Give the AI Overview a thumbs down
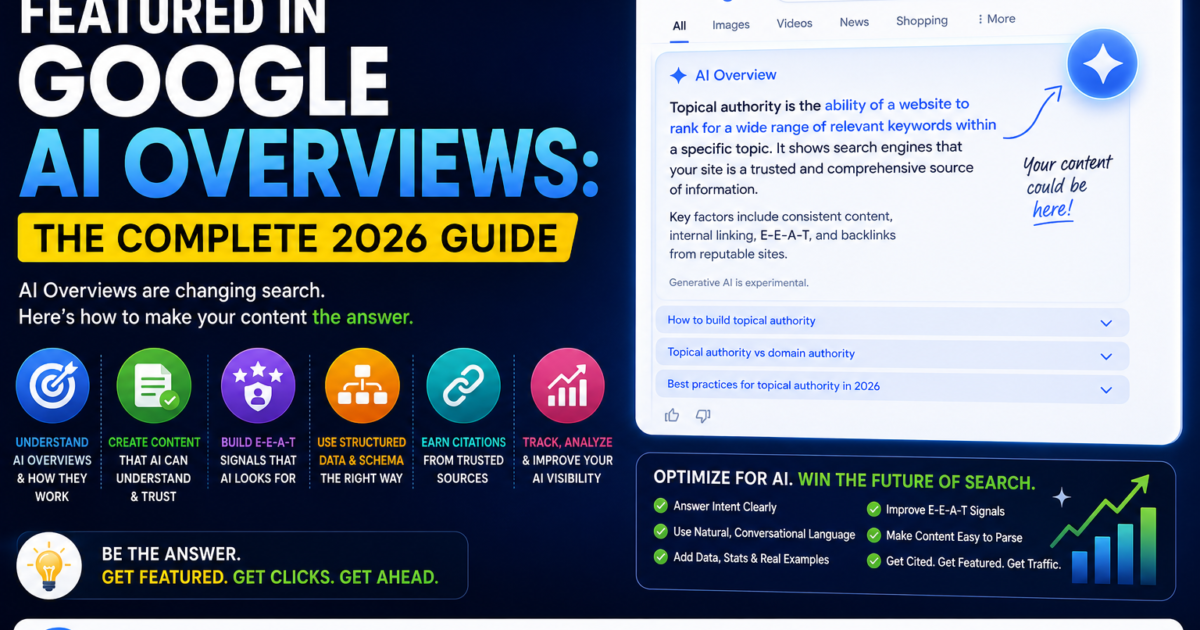 point(702,415)
